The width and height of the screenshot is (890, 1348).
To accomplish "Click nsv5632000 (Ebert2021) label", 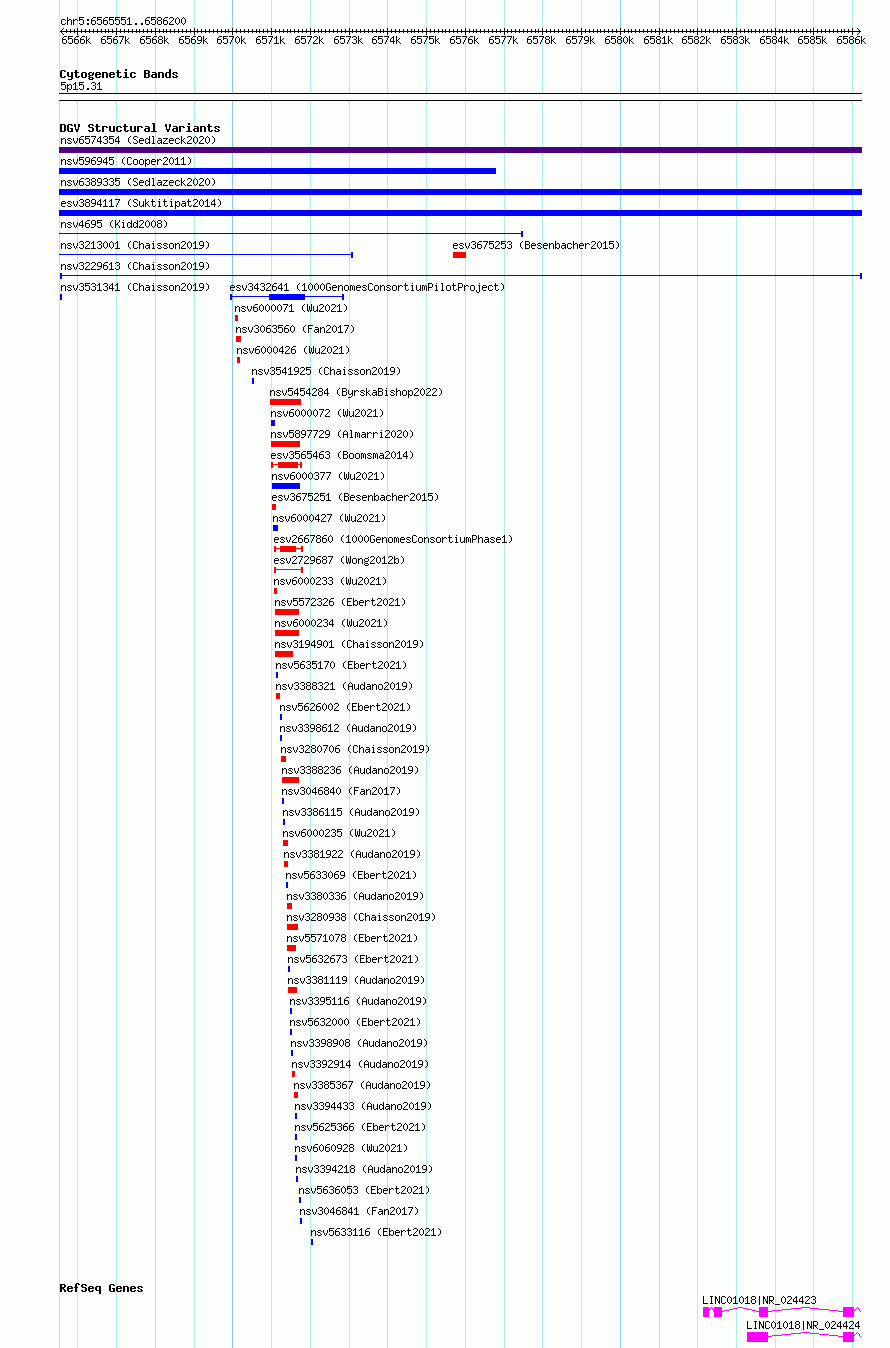I will [356, 1023].
